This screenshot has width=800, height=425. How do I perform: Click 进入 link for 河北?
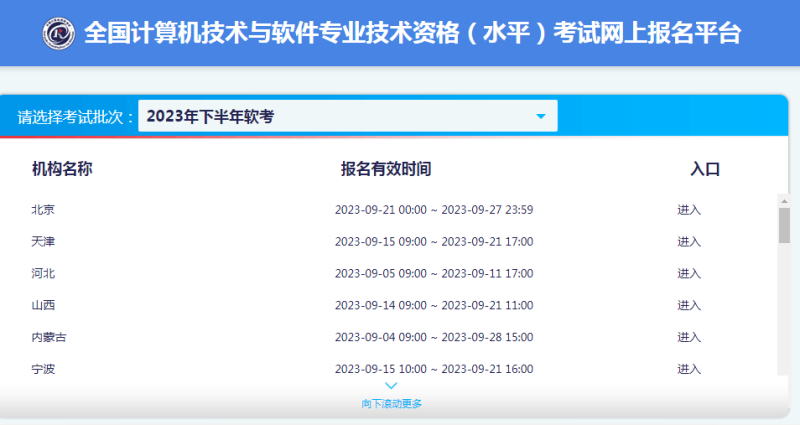tap(689, 273)
